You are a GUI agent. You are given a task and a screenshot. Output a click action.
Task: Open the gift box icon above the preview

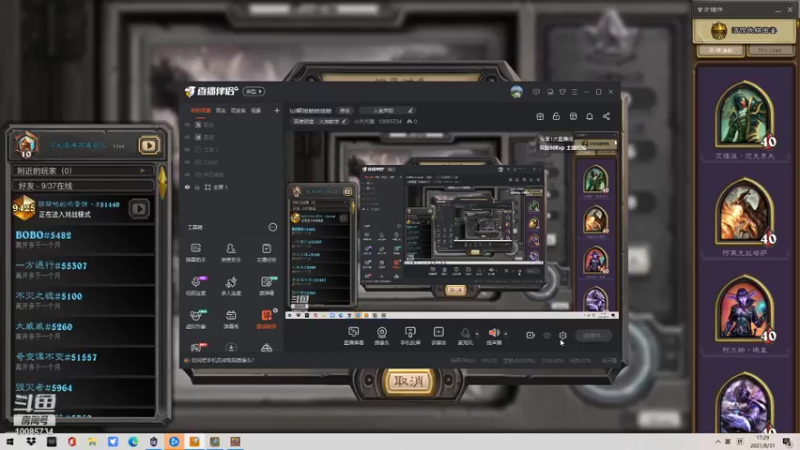540,116
